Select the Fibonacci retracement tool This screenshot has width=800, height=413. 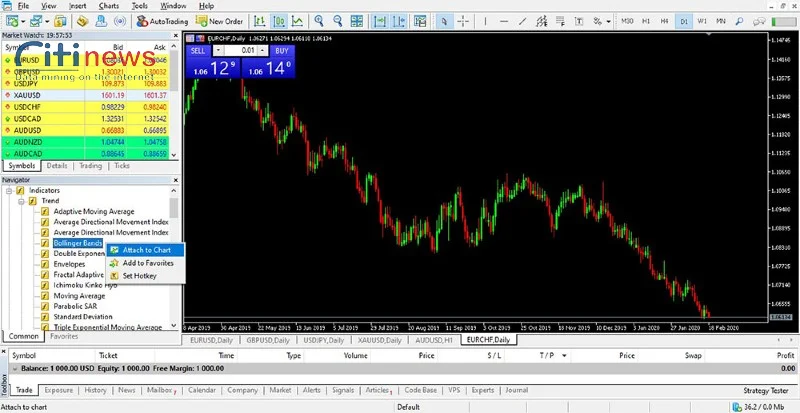[560, 21]
